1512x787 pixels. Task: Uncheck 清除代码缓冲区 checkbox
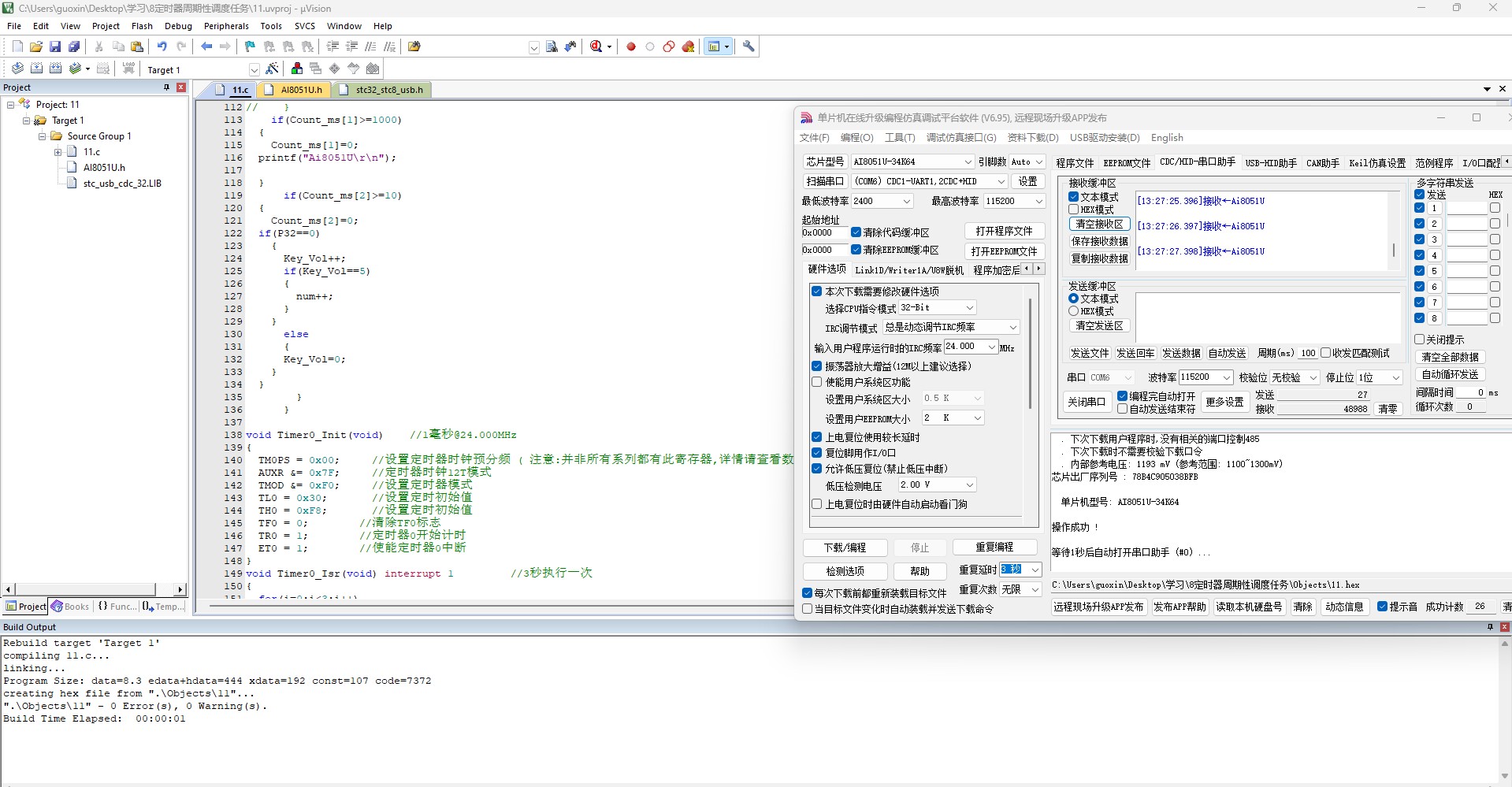856,232
